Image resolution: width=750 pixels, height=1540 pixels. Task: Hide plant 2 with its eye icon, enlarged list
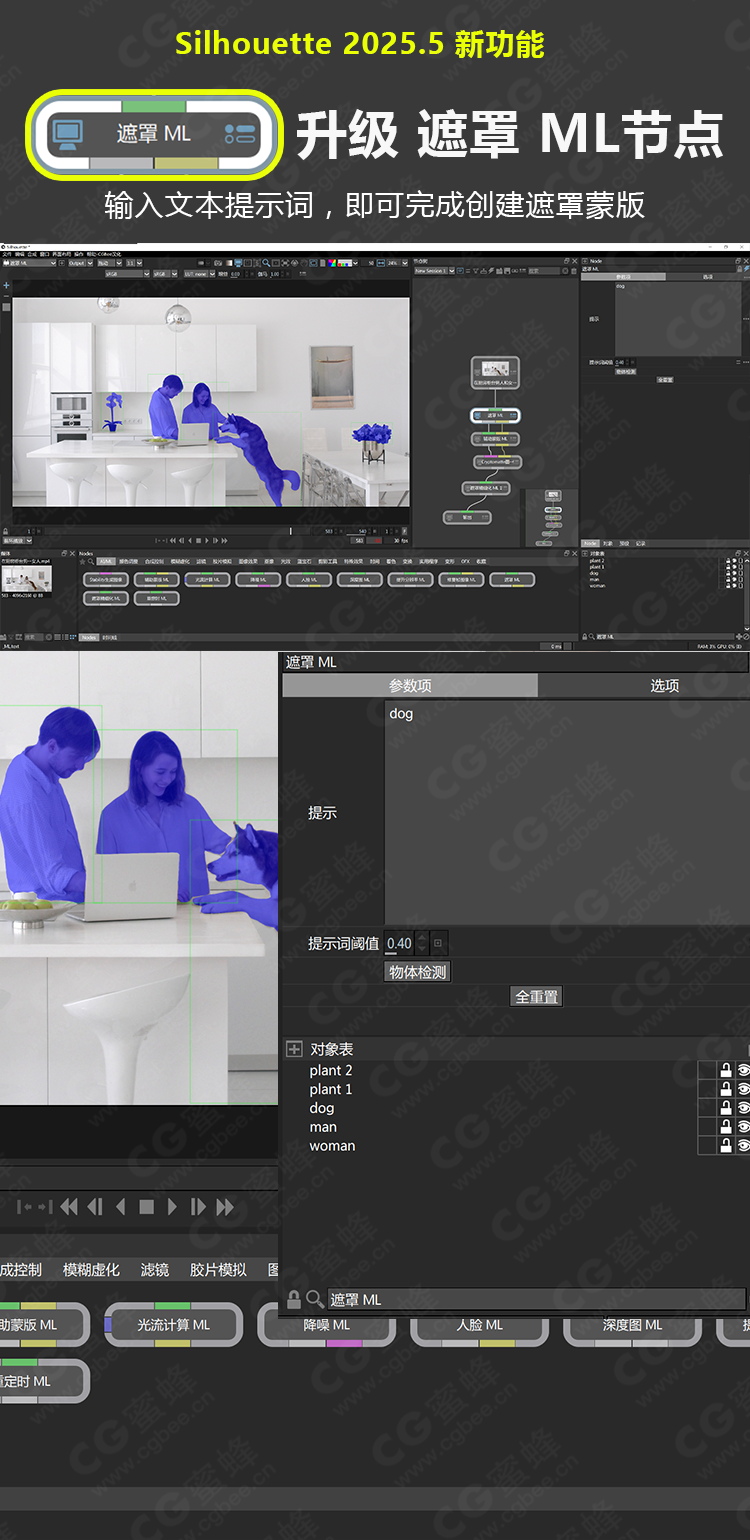743,1070
